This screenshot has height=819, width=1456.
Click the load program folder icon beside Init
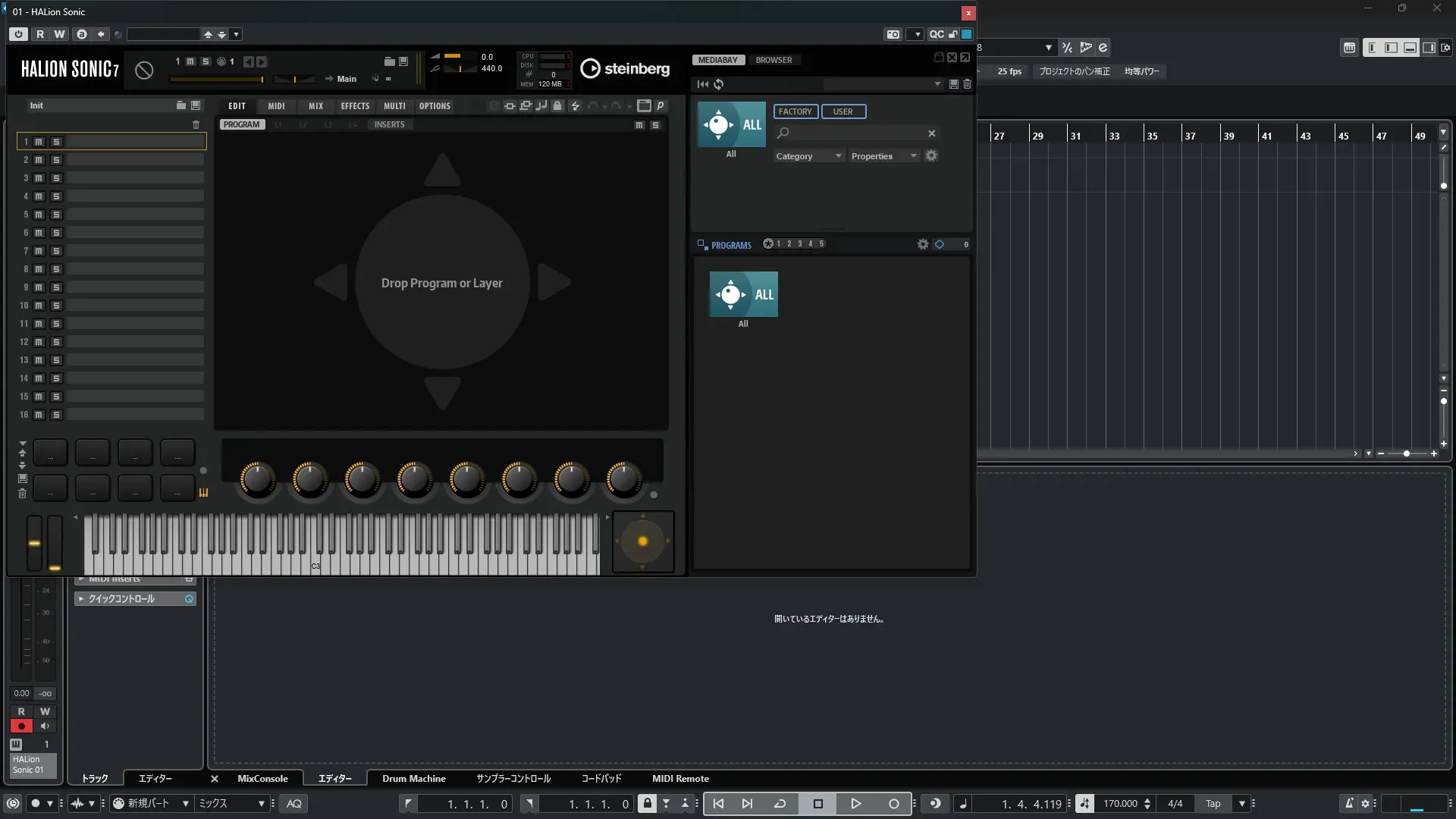point(180,105)
